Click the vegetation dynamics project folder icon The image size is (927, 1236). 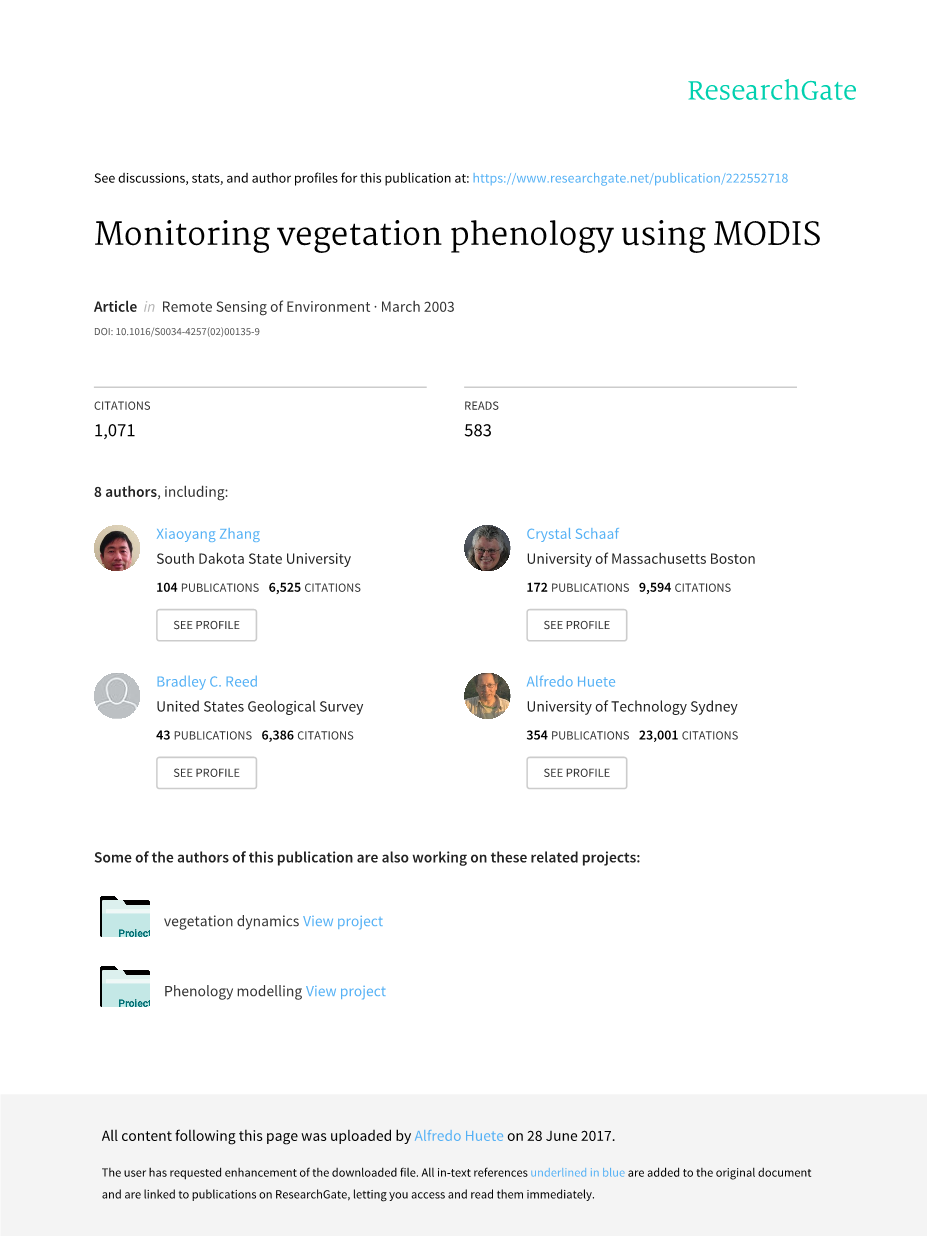coord(125,918)
